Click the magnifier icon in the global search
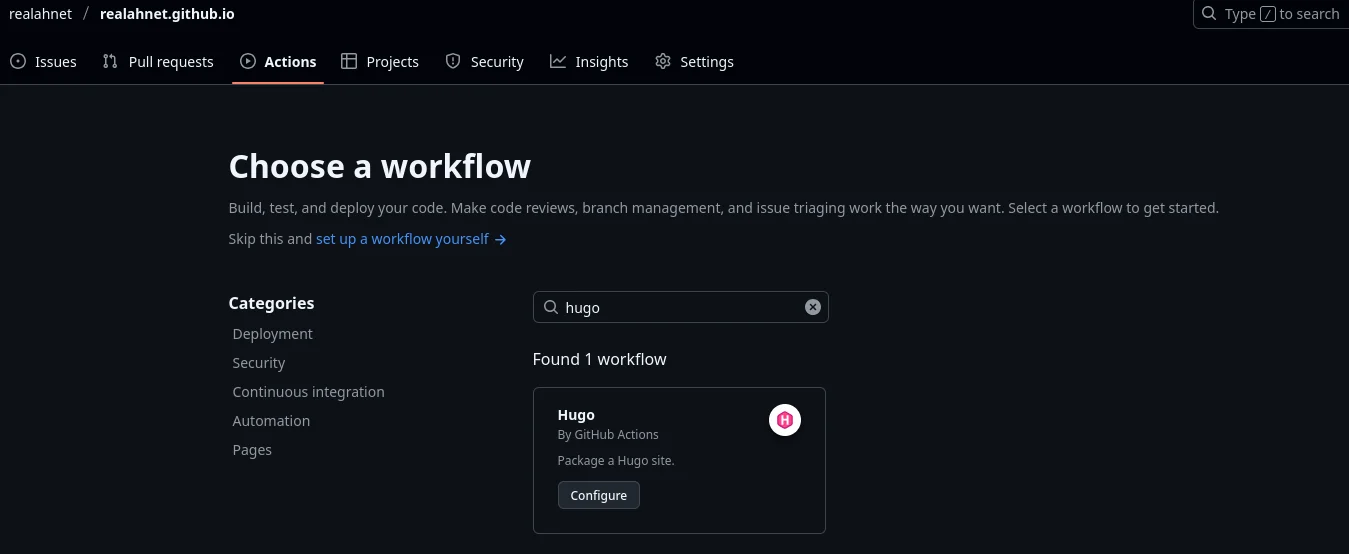The image size is (1349, 554). tap(1210, 14)
